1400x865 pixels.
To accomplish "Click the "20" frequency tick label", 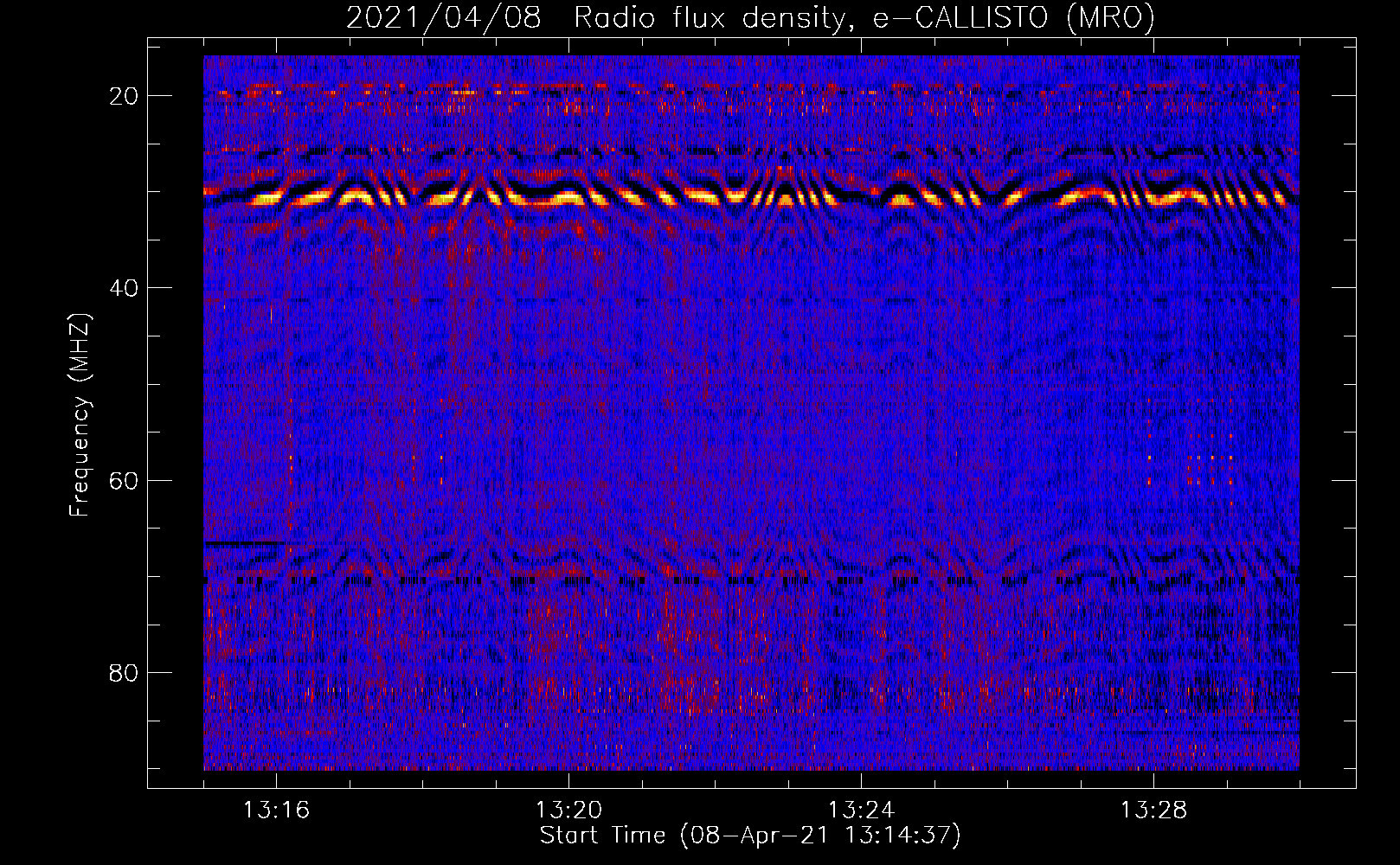I will 124,96.
